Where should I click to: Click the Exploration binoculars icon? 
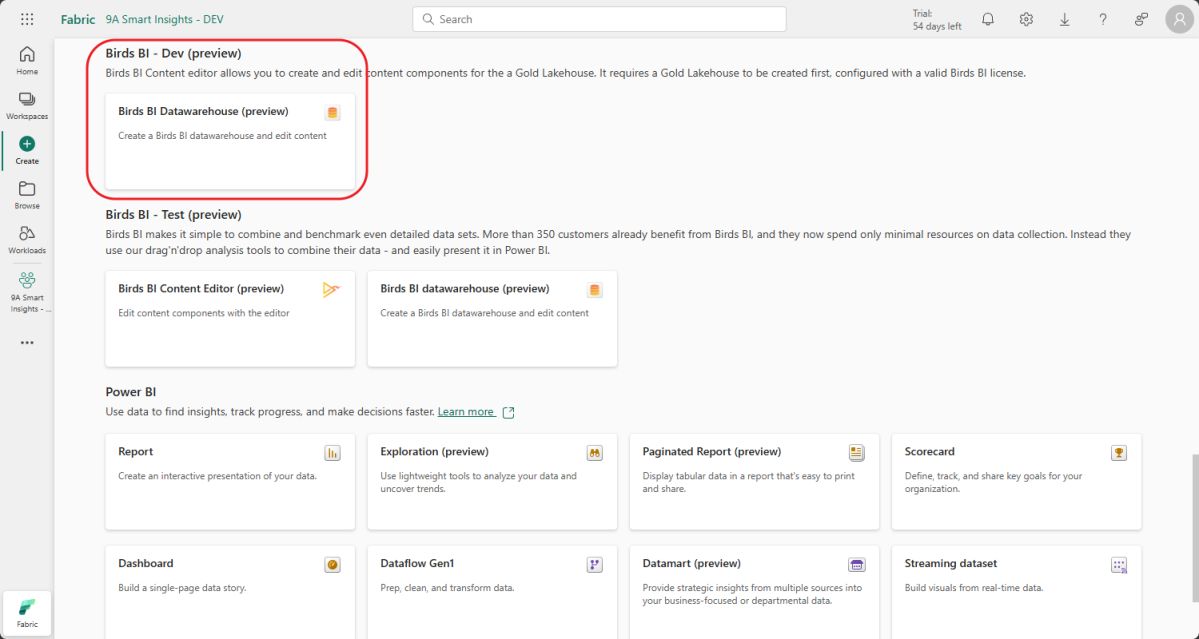(x=594, y=453)
